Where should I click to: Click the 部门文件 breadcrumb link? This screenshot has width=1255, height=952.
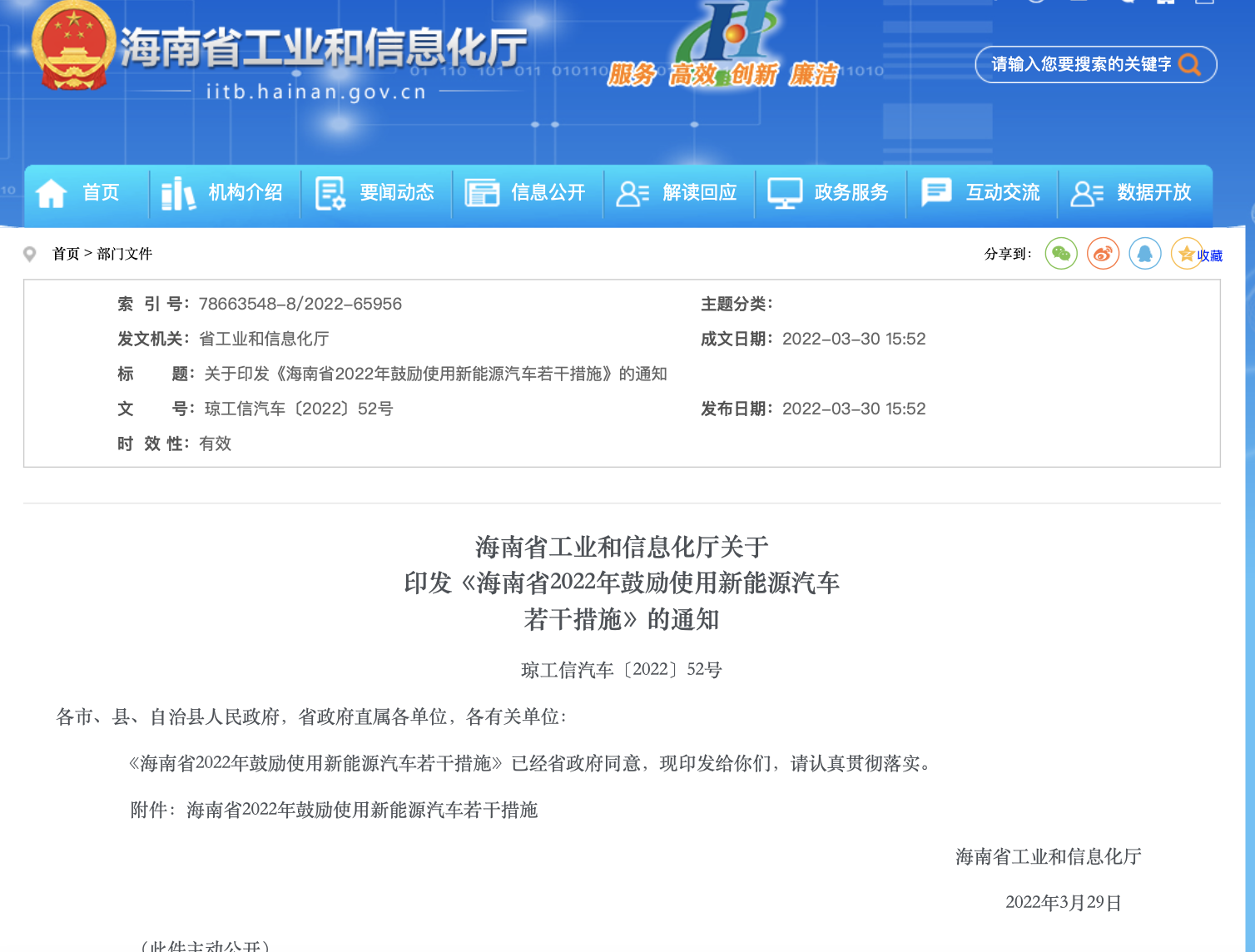125,254
